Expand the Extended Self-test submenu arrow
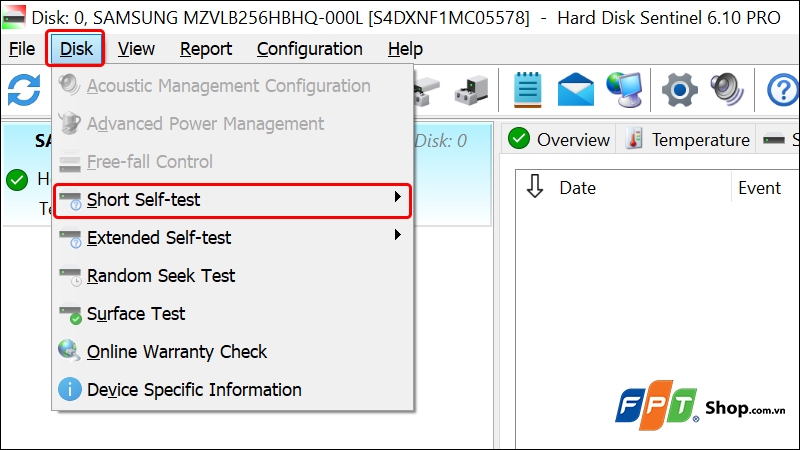800x450 pixels. coord(397,235)
